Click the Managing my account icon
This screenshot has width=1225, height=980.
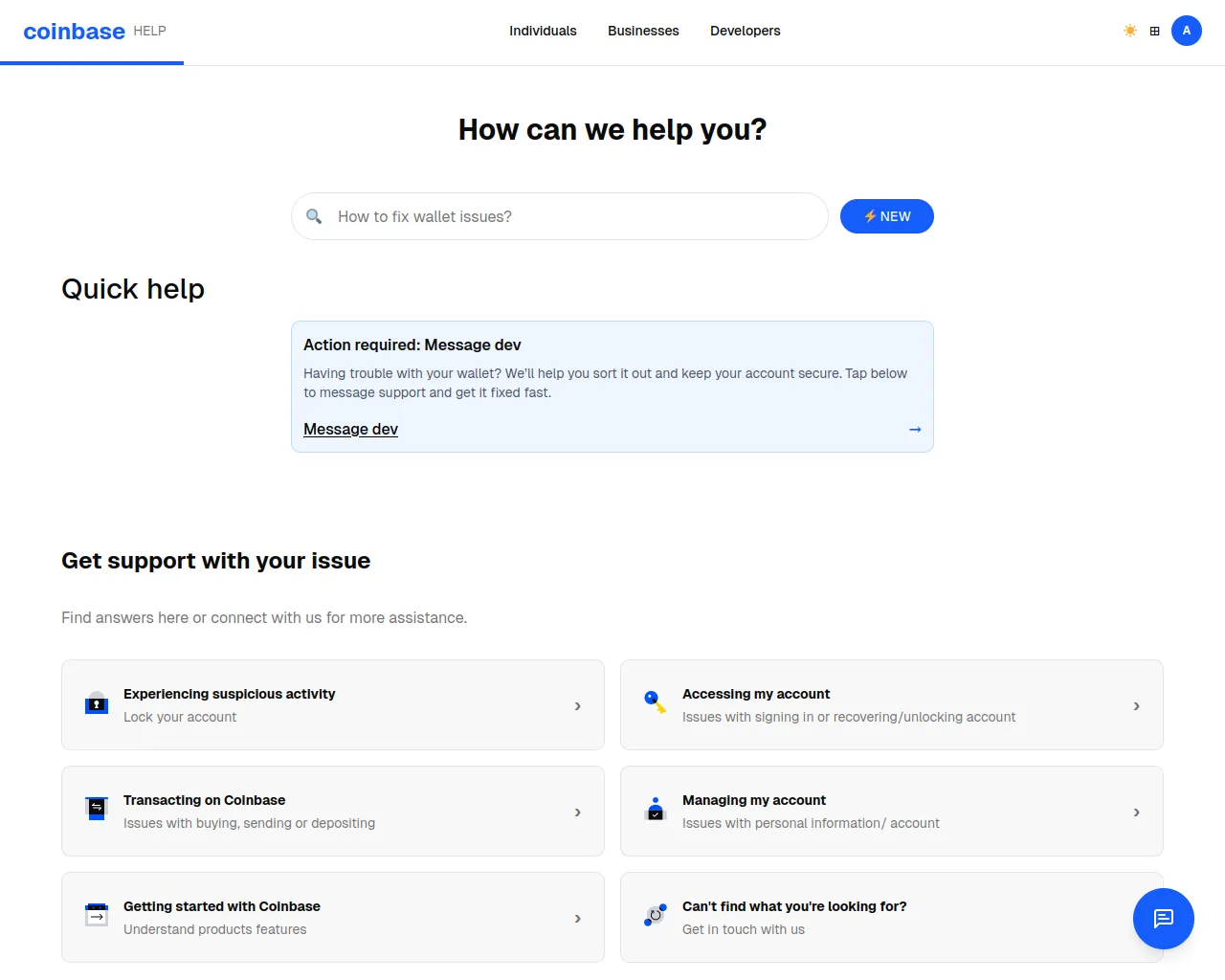click(656, 810)
